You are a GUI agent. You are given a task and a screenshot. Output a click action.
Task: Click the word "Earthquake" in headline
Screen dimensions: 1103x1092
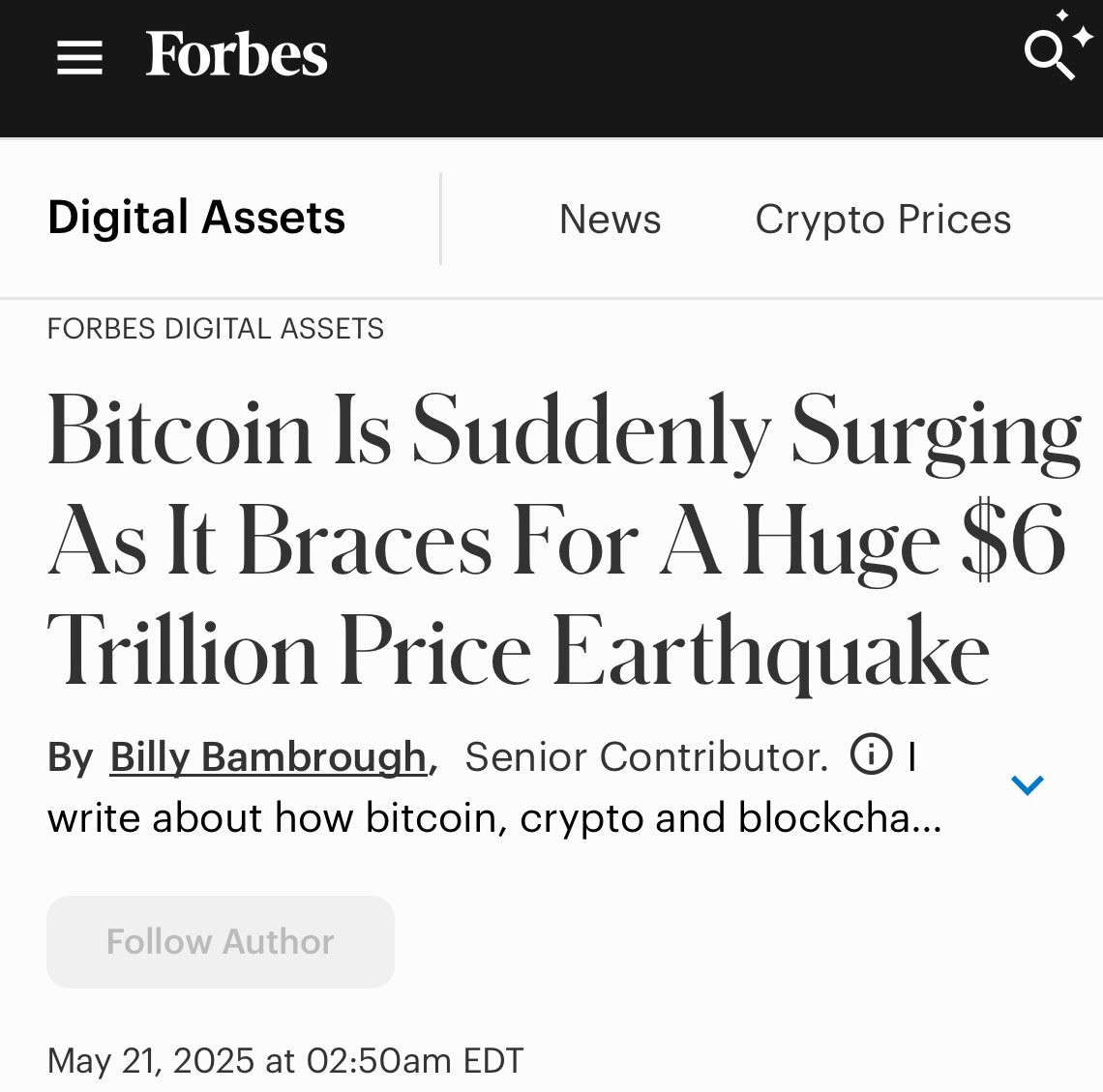pos(771,651)
